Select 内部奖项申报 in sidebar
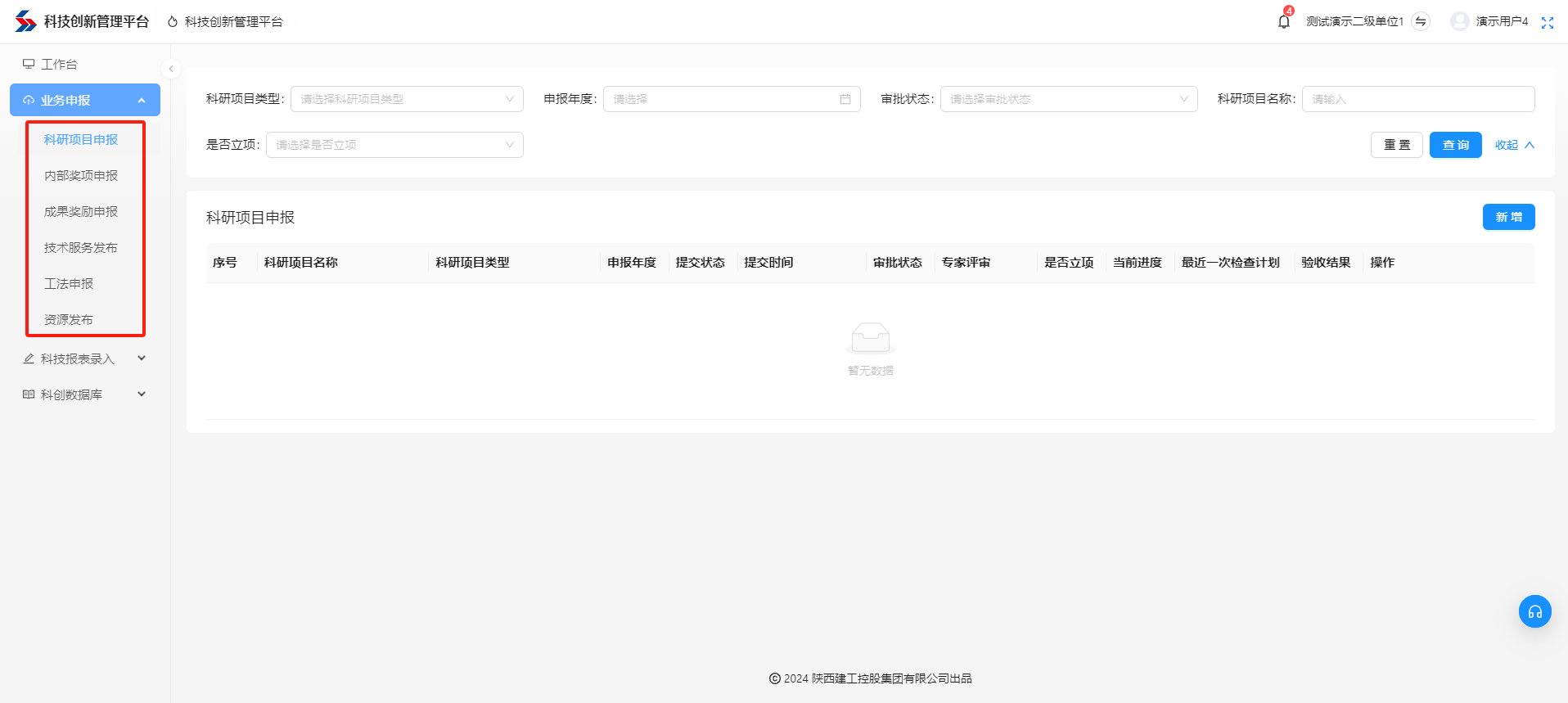Viewport: 1568px width, 703px height. tap(81, 175)
